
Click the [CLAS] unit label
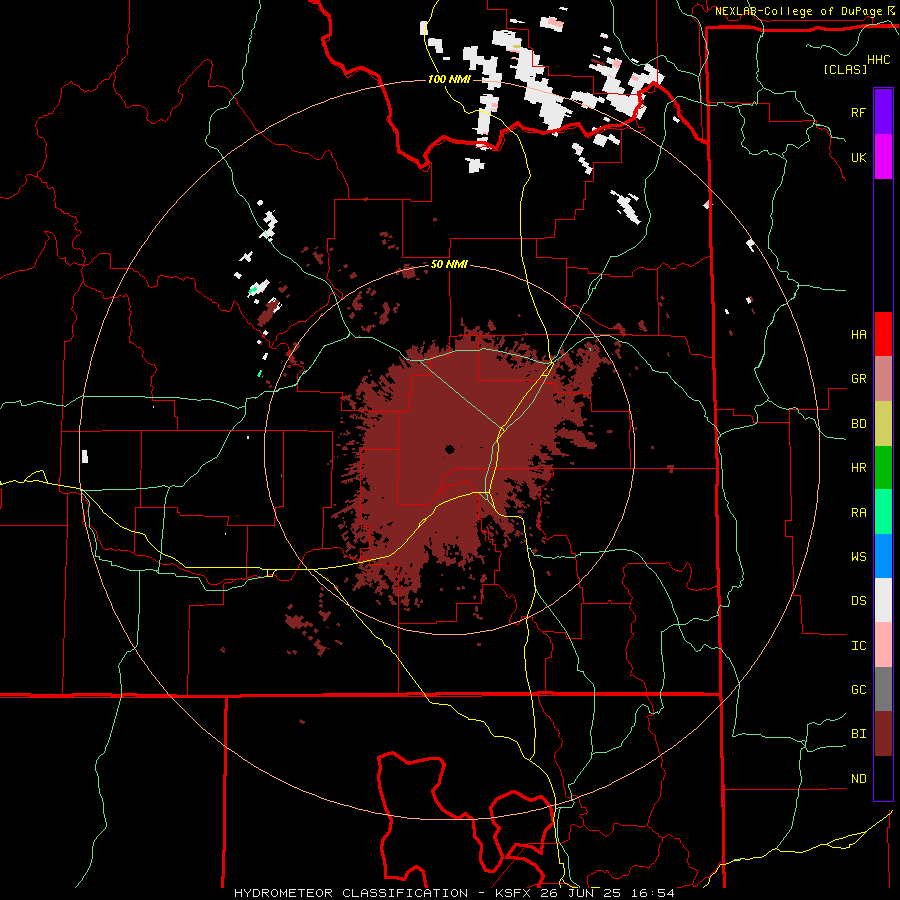click(x=844, y=70)
